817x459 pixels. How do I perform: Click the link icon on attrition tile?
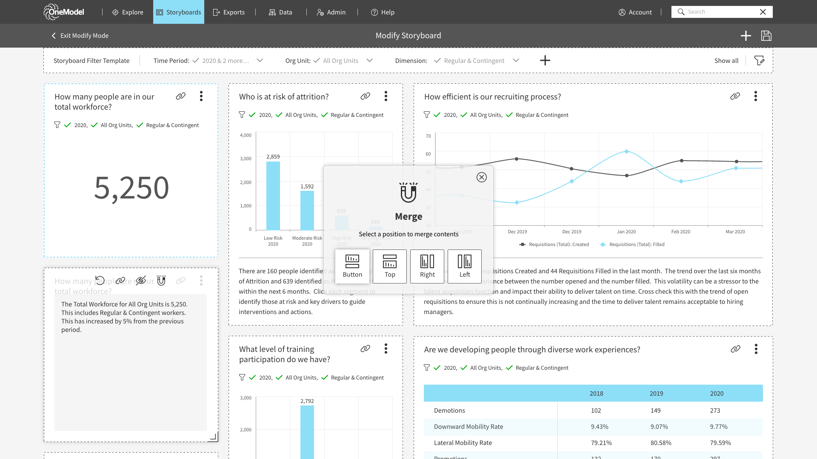coord(365,96)
